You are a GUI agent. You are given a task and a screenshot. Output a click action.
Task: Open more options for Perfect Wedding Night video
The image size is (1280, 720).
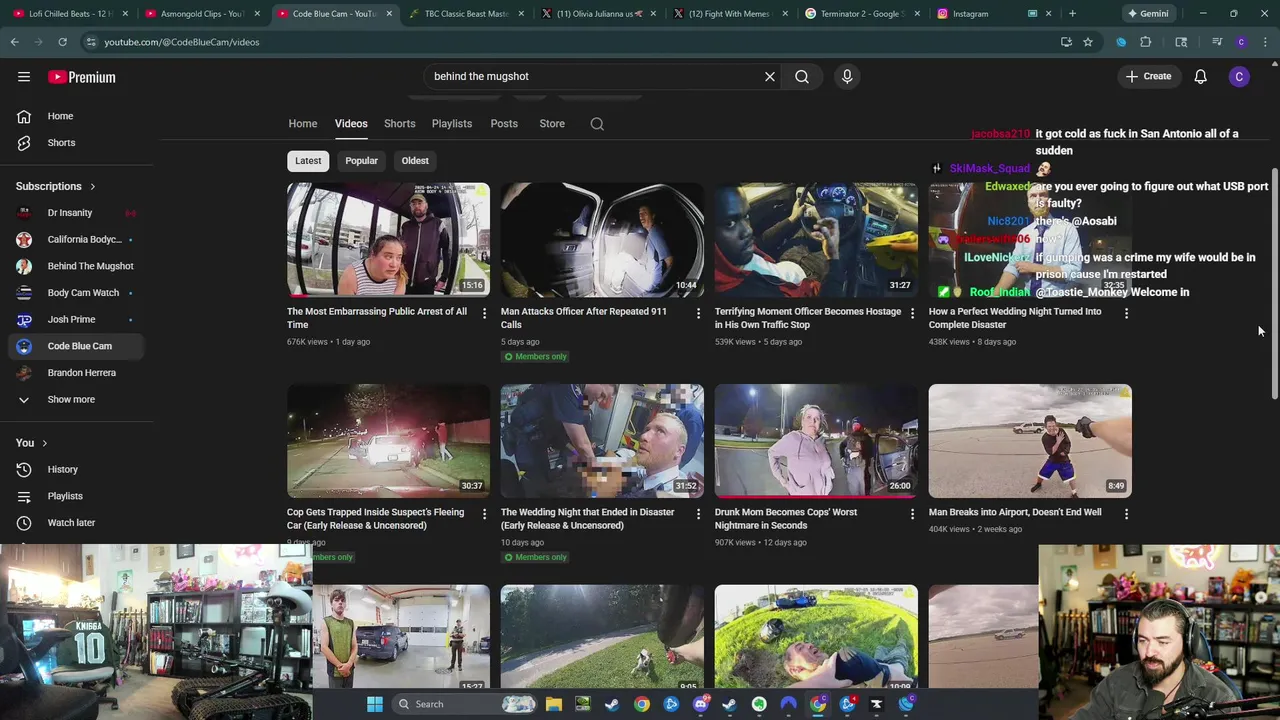(1126, 313)
